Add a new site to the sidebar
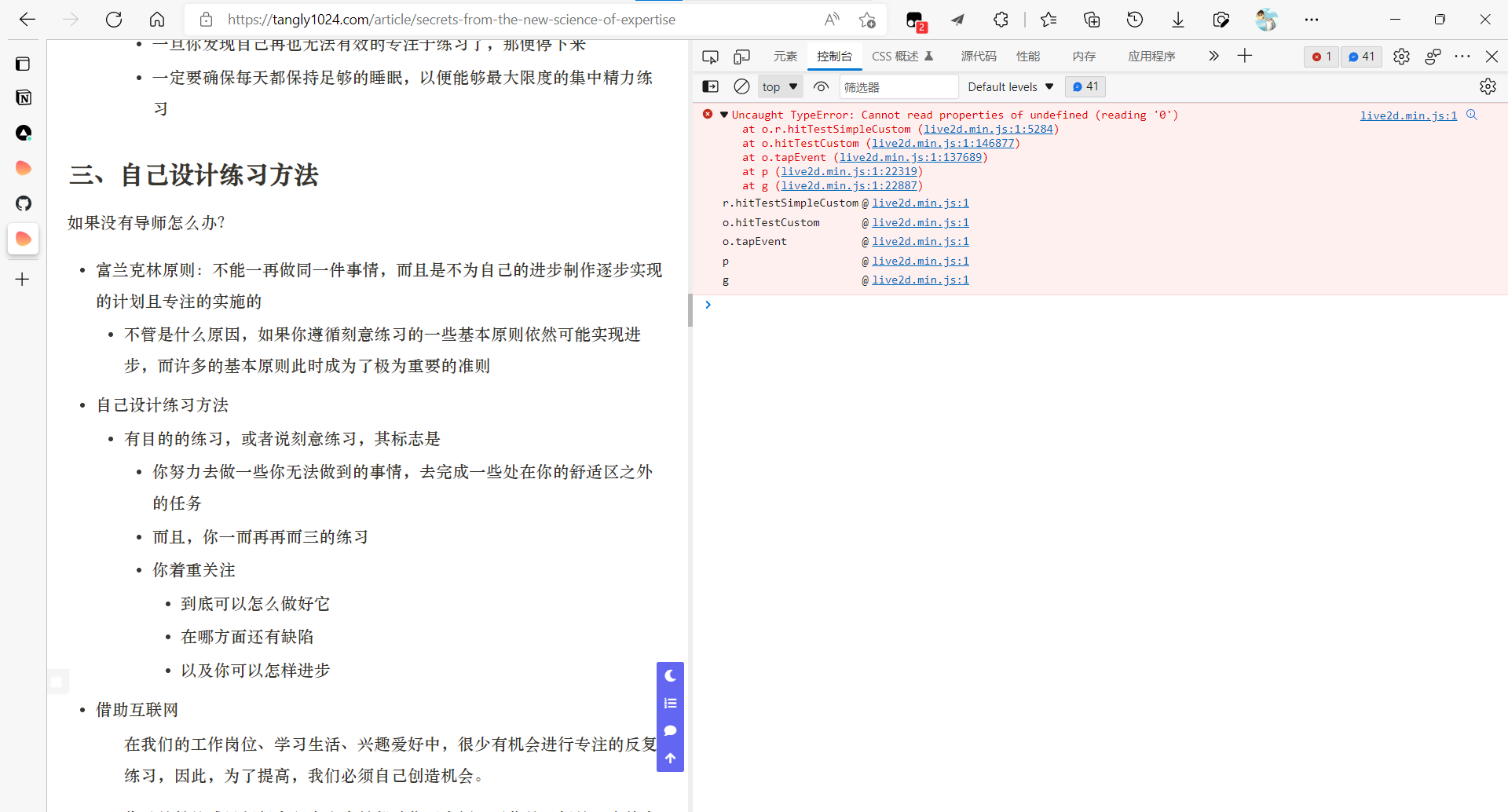 [x=23, y=279]
